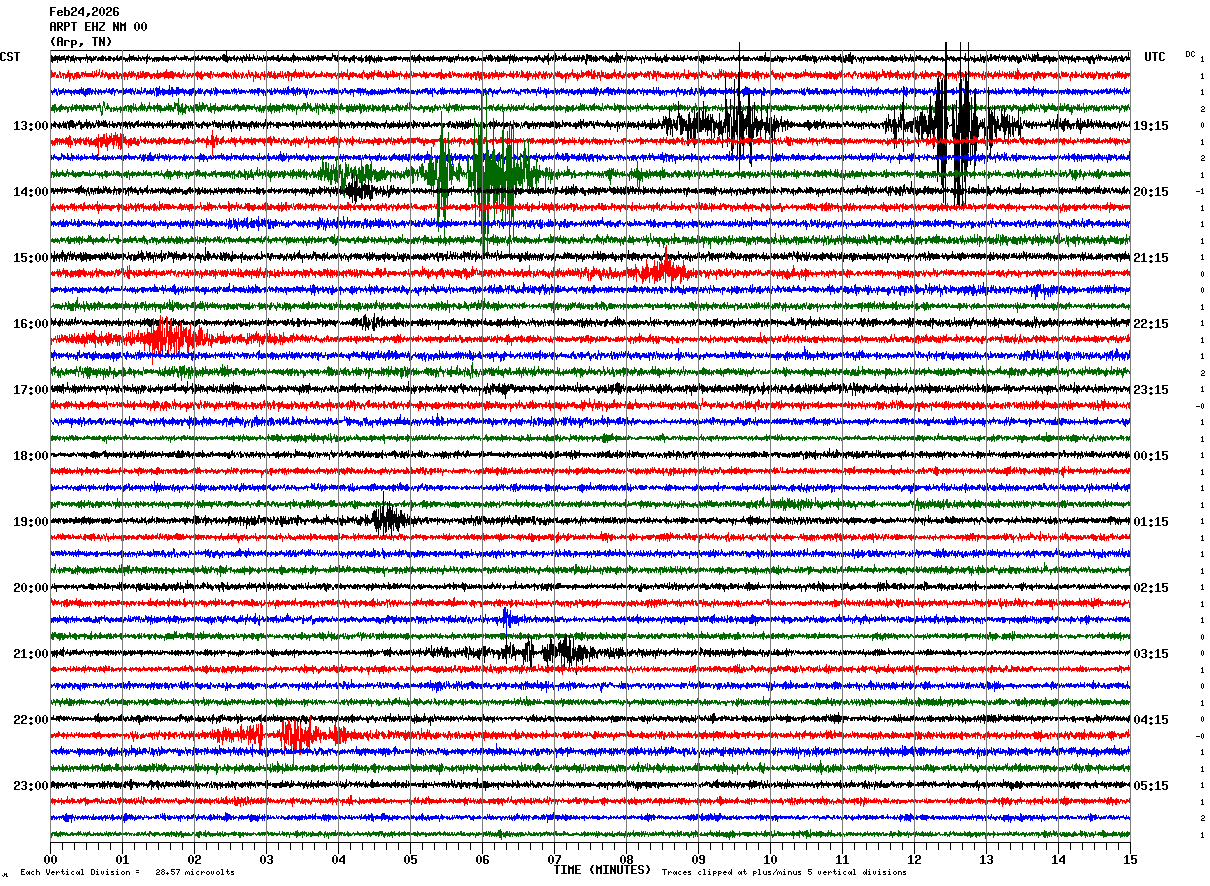Click minute 08 on the time axis
This screenshot has height=886, width=1210.
(x=627, y=859)
